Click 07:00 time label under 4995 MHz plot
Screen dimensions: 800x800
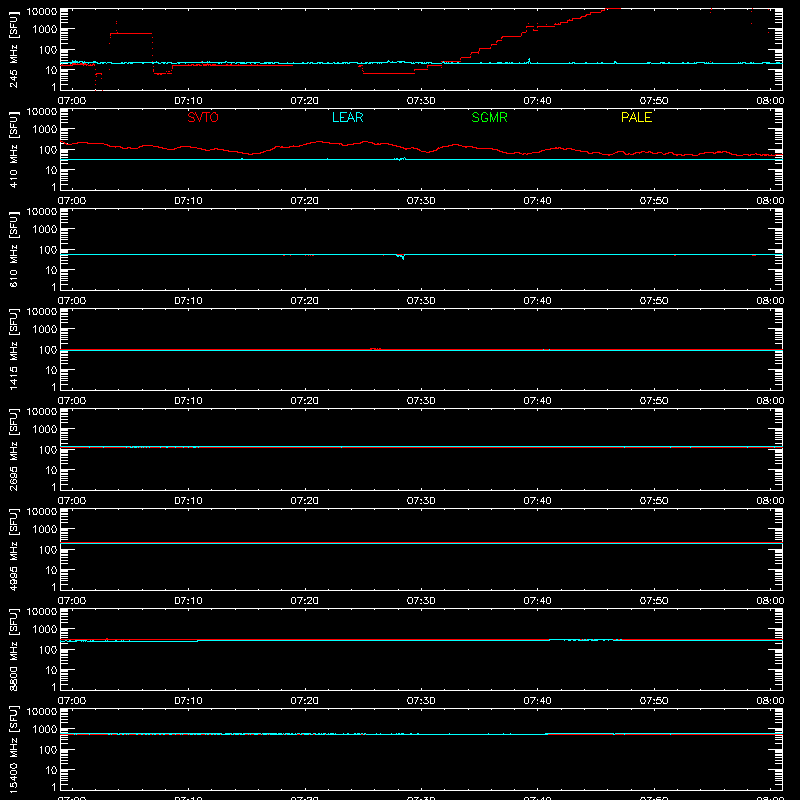(x=72, y=601)
